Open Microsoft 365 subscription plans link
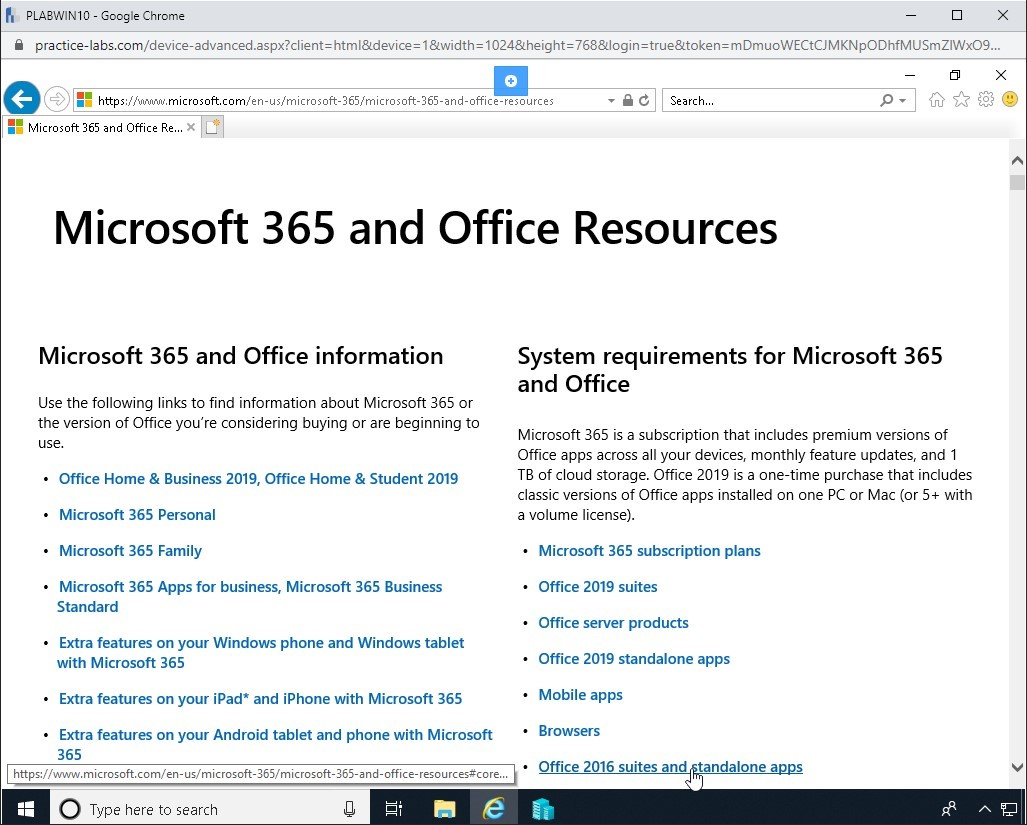The image size is (1027, 825). 649,551
